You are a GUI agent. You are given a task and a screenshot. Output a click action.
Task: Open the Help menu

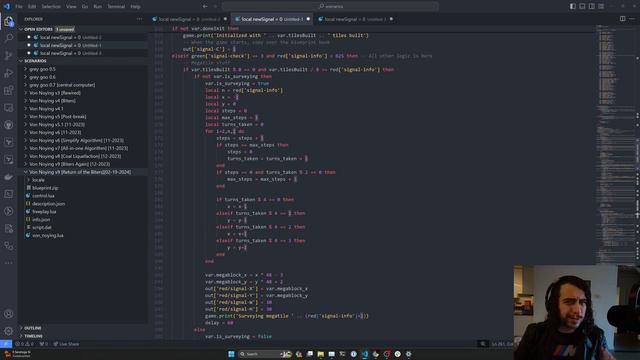[x=136, y=7]
